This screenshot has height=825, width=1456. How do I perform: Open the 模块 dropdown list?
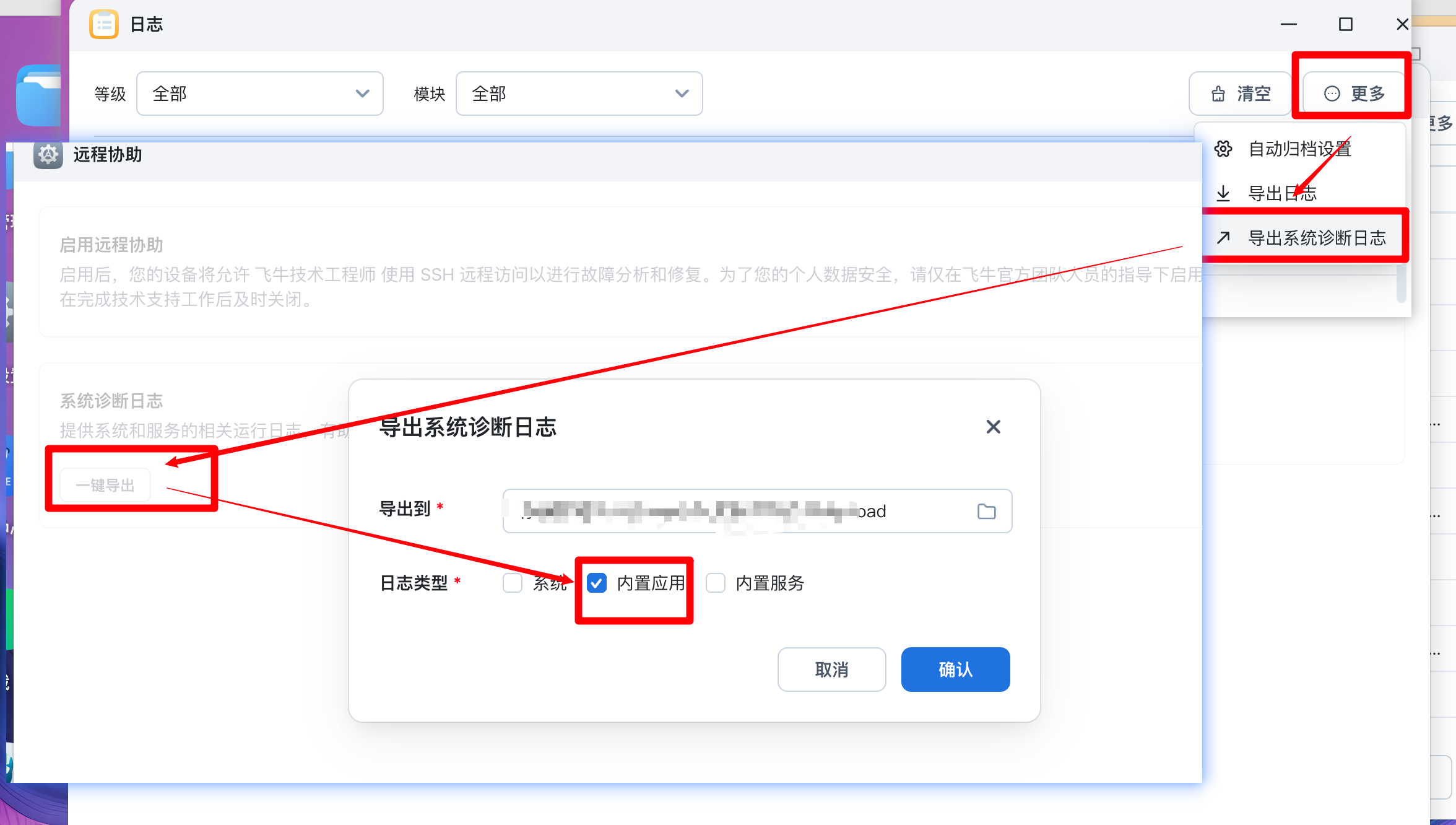(x=579, y=94)
